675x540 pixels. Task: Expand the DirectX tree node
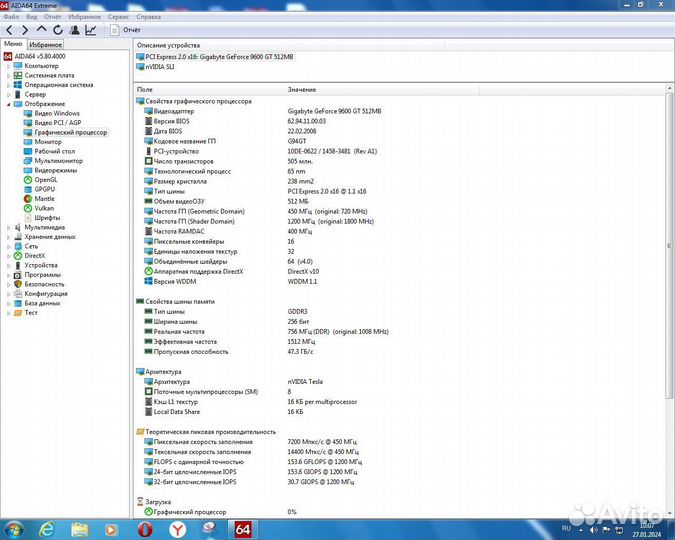[x=8, y=256]
